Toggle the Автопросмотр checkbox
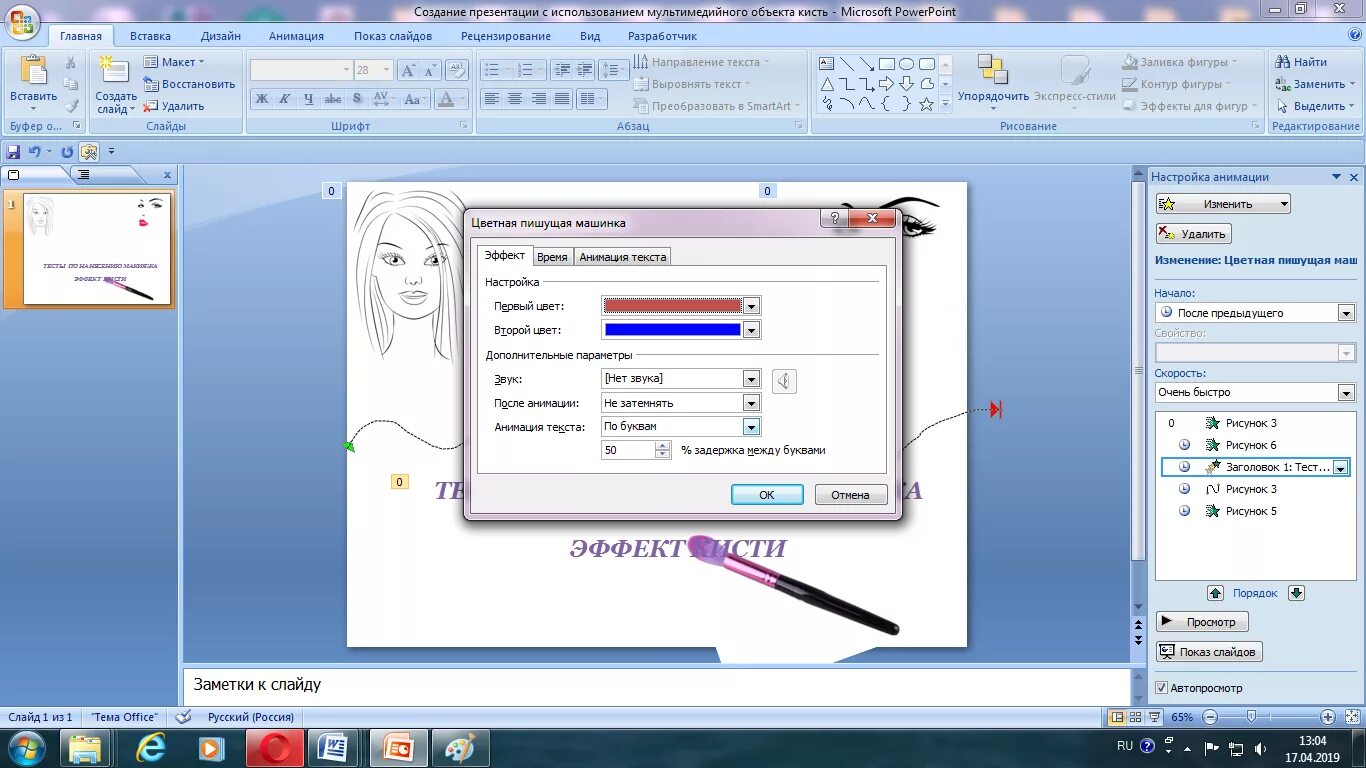Viewport: 1366px width, 768px height. (1161, 688)
